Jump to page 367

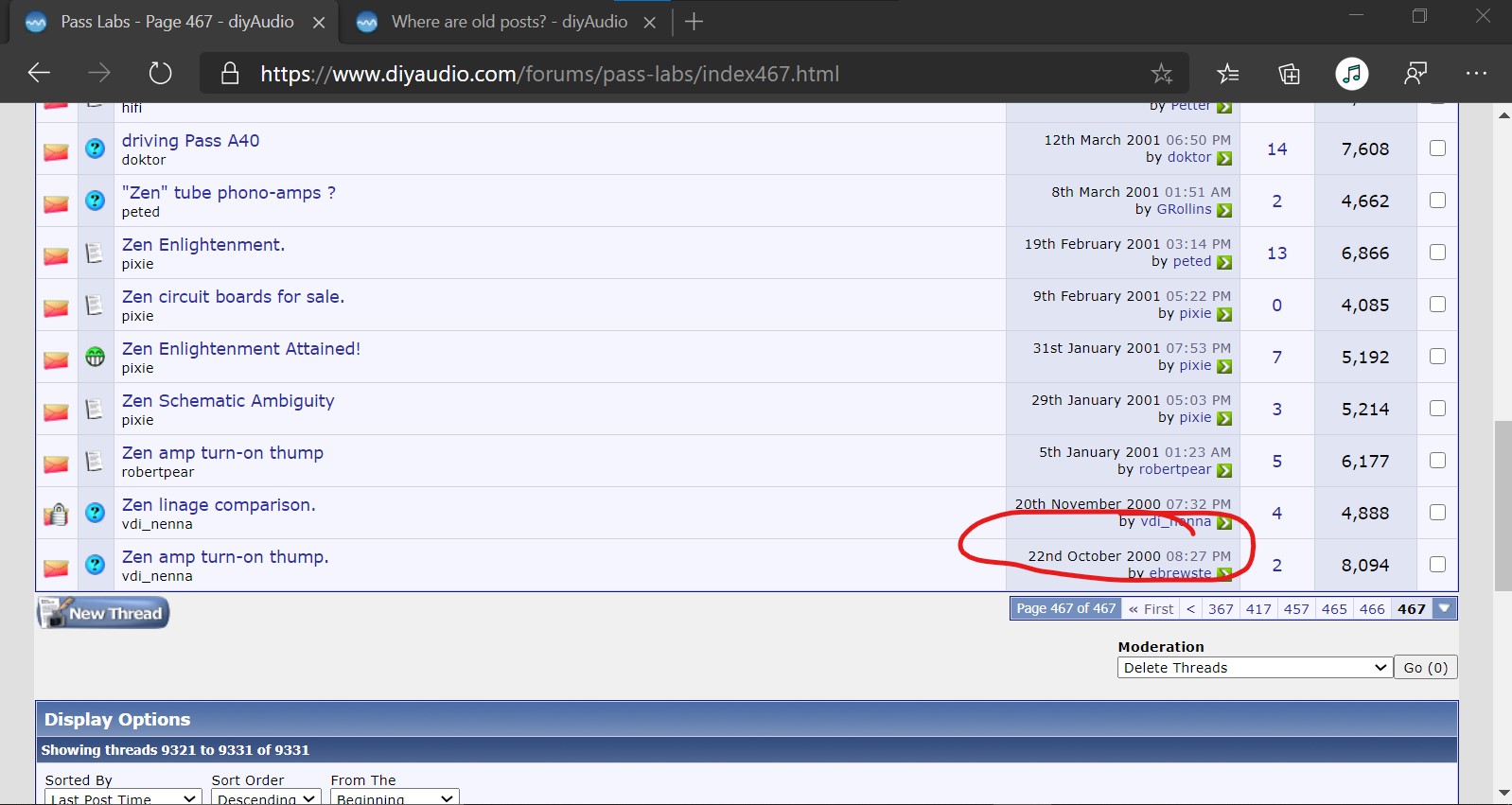tap(1221, 609)
